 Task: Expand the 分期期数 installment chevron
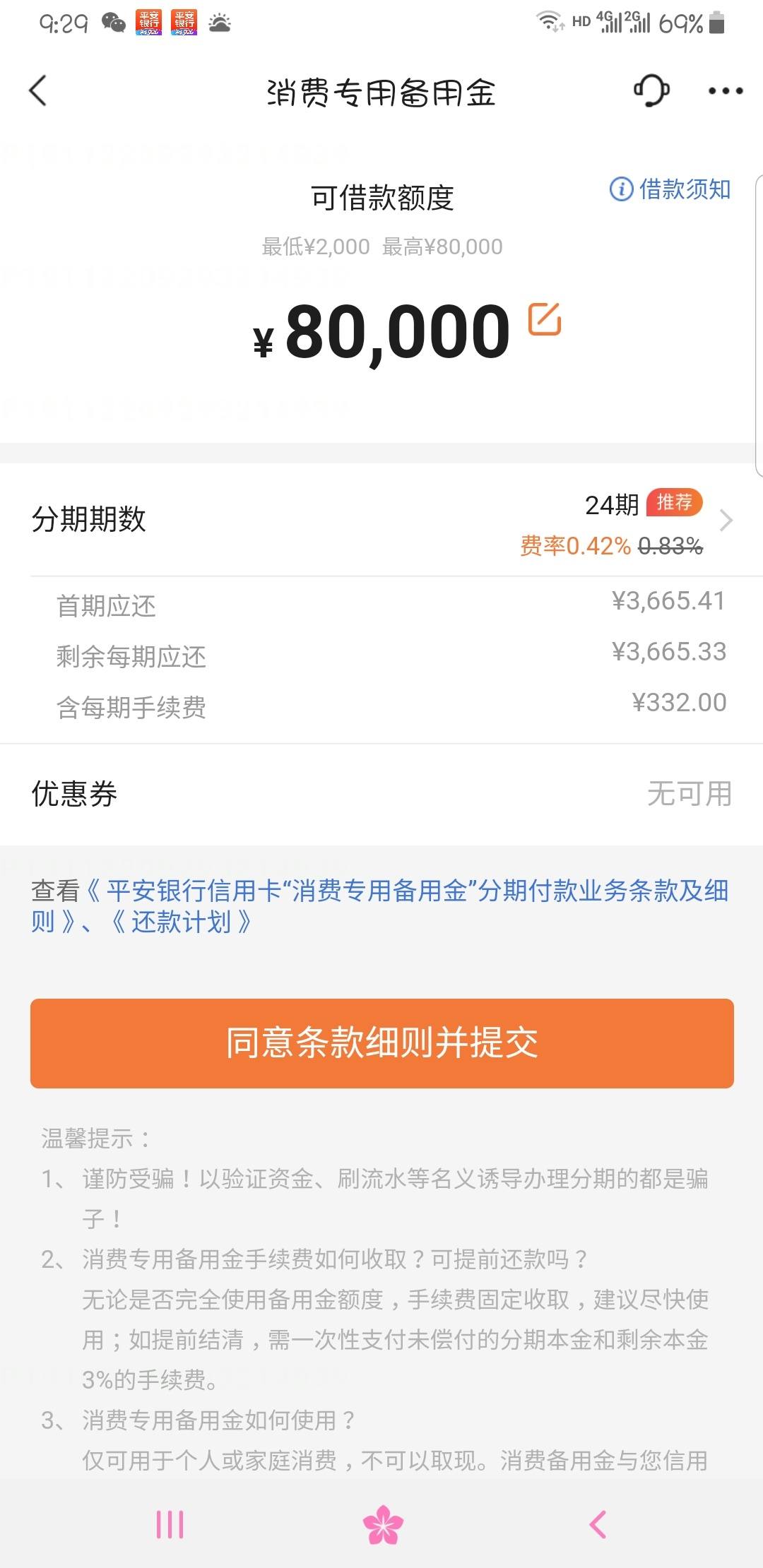pyautogui.click(x=726, y=521)
